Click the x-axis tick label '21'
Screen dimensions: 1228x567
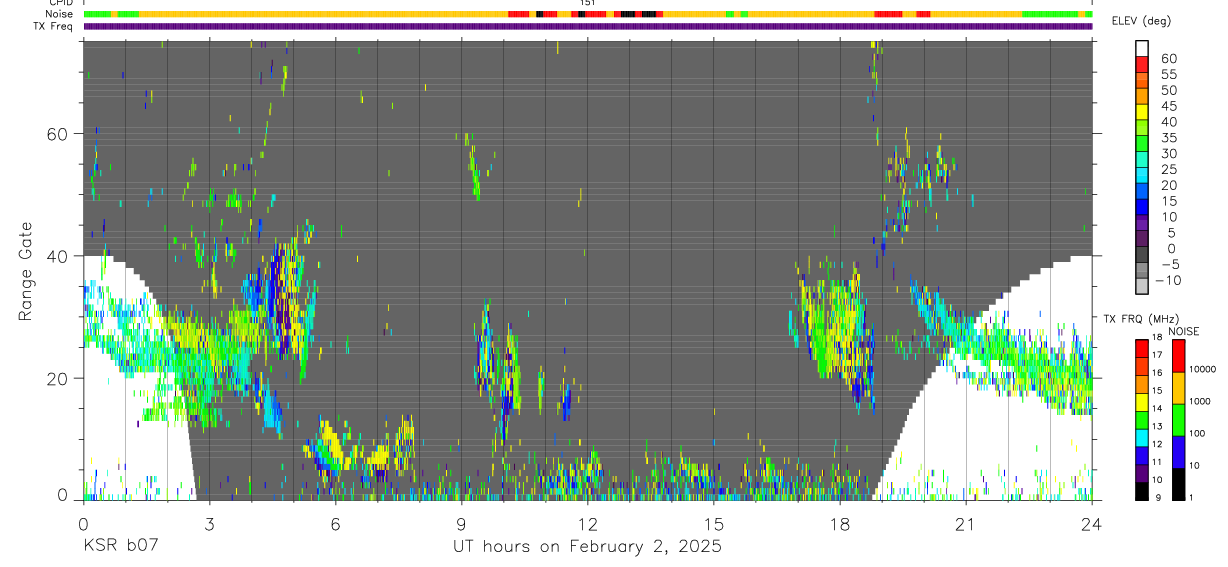(965, 523)
